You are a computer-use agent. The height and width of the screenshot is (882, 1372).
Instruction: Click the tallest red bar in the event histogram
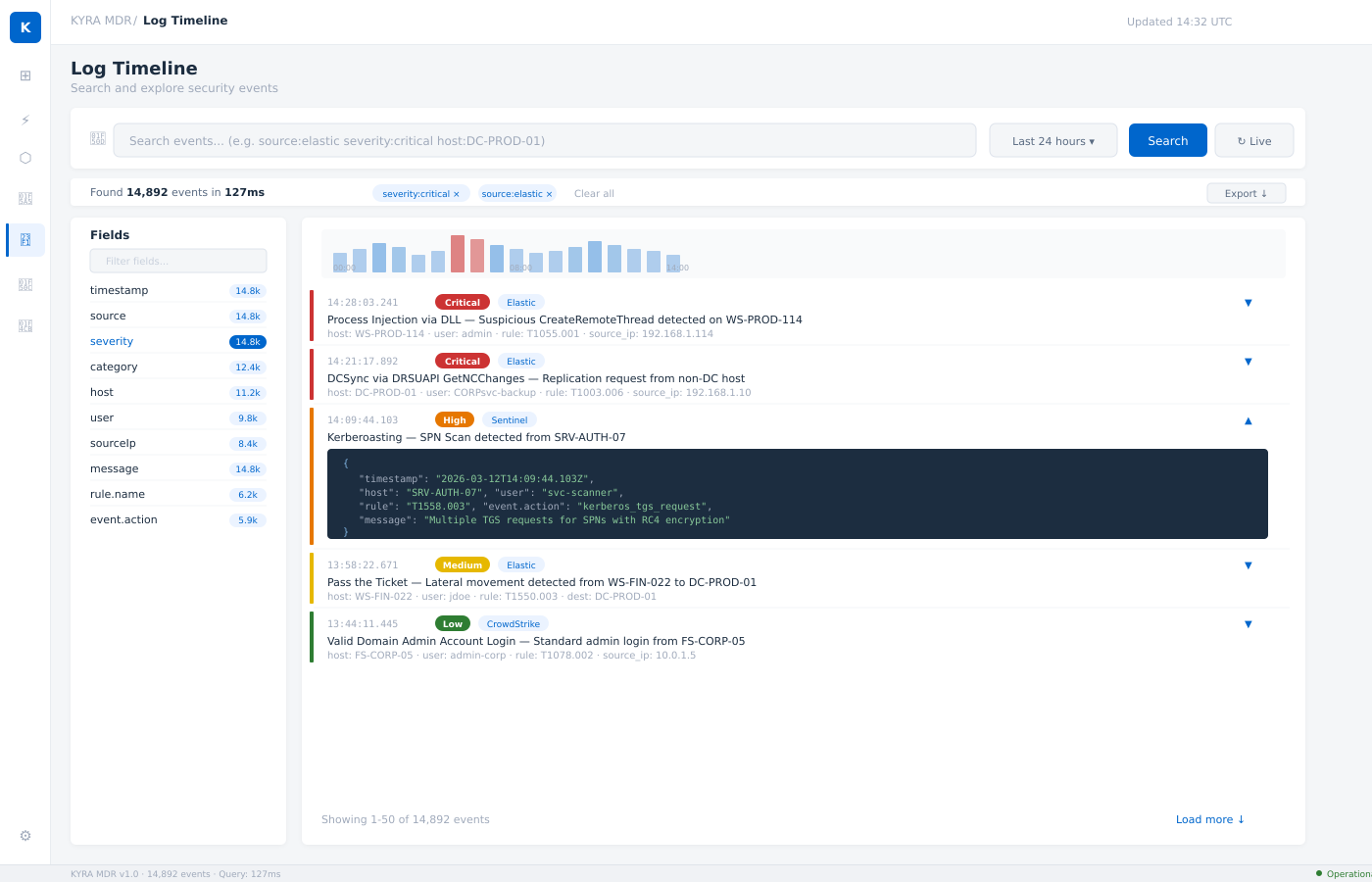[x=459, y=253]
